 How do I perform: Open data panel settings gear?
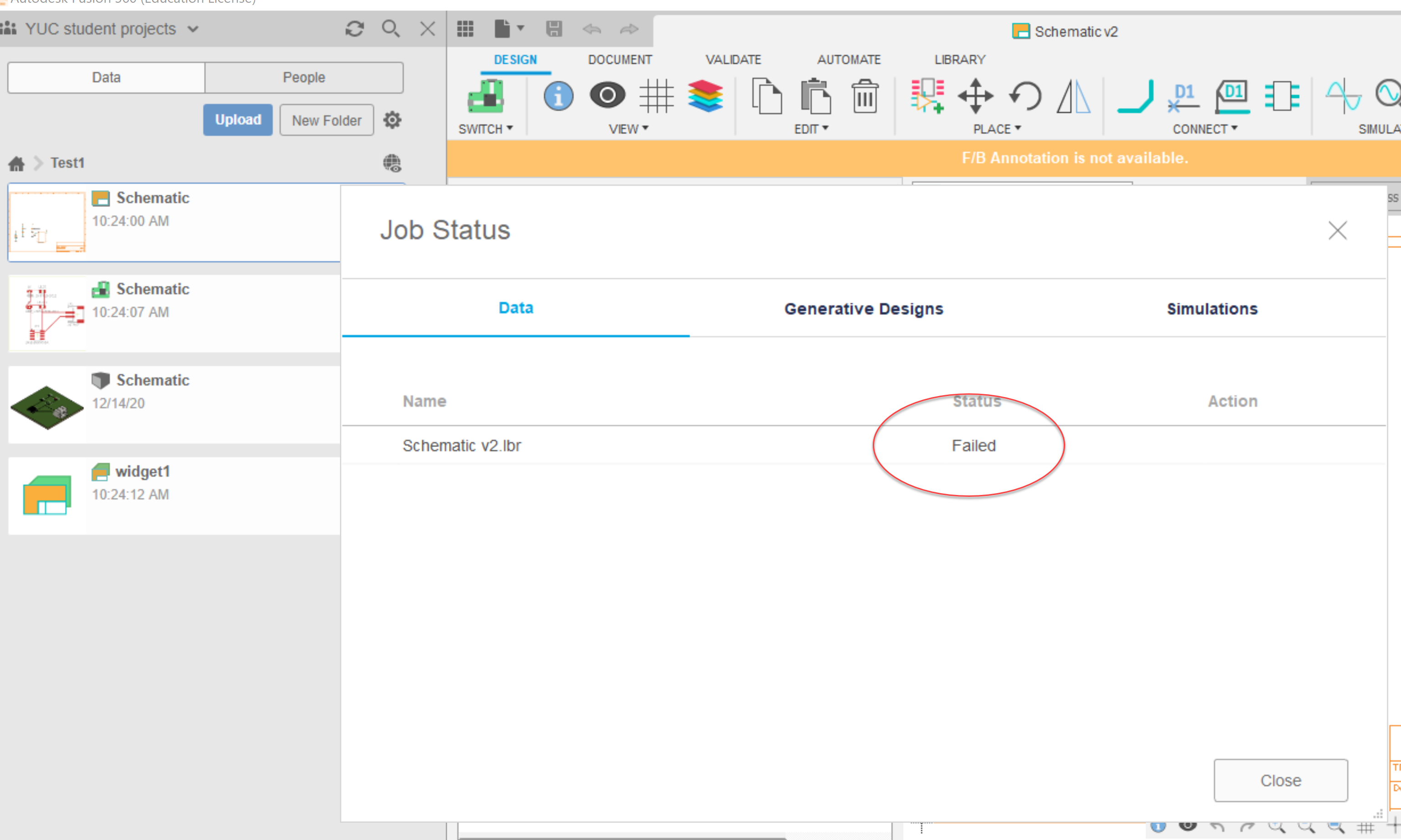(392, 119)
